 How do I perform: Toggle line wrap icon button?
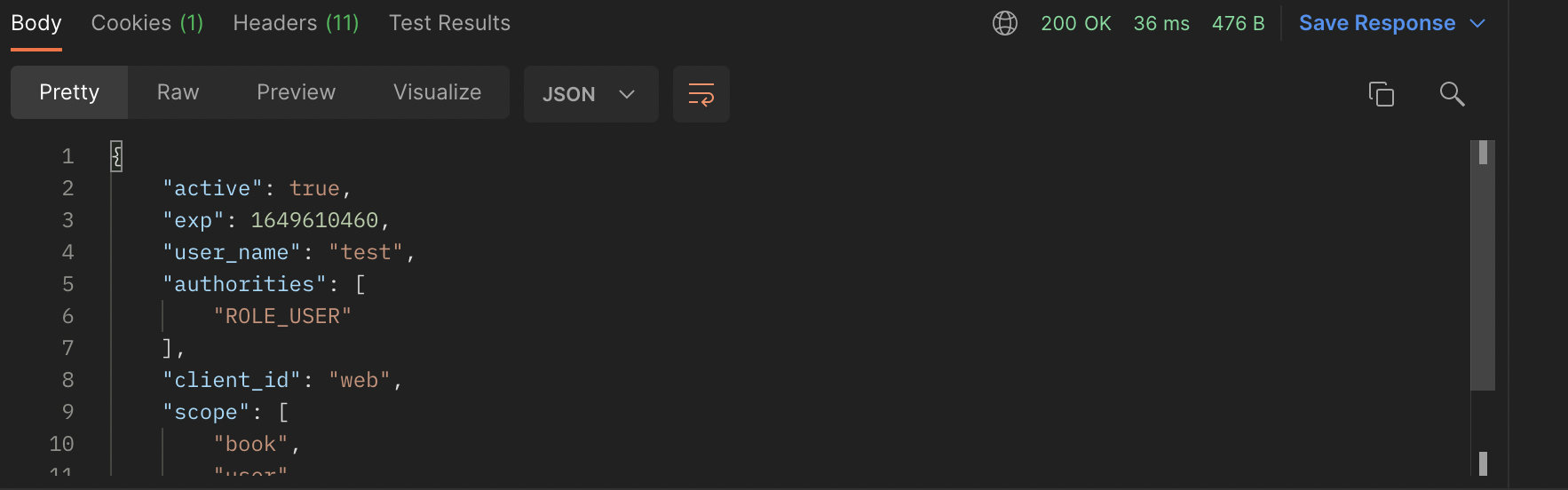(x=701, y=94)
